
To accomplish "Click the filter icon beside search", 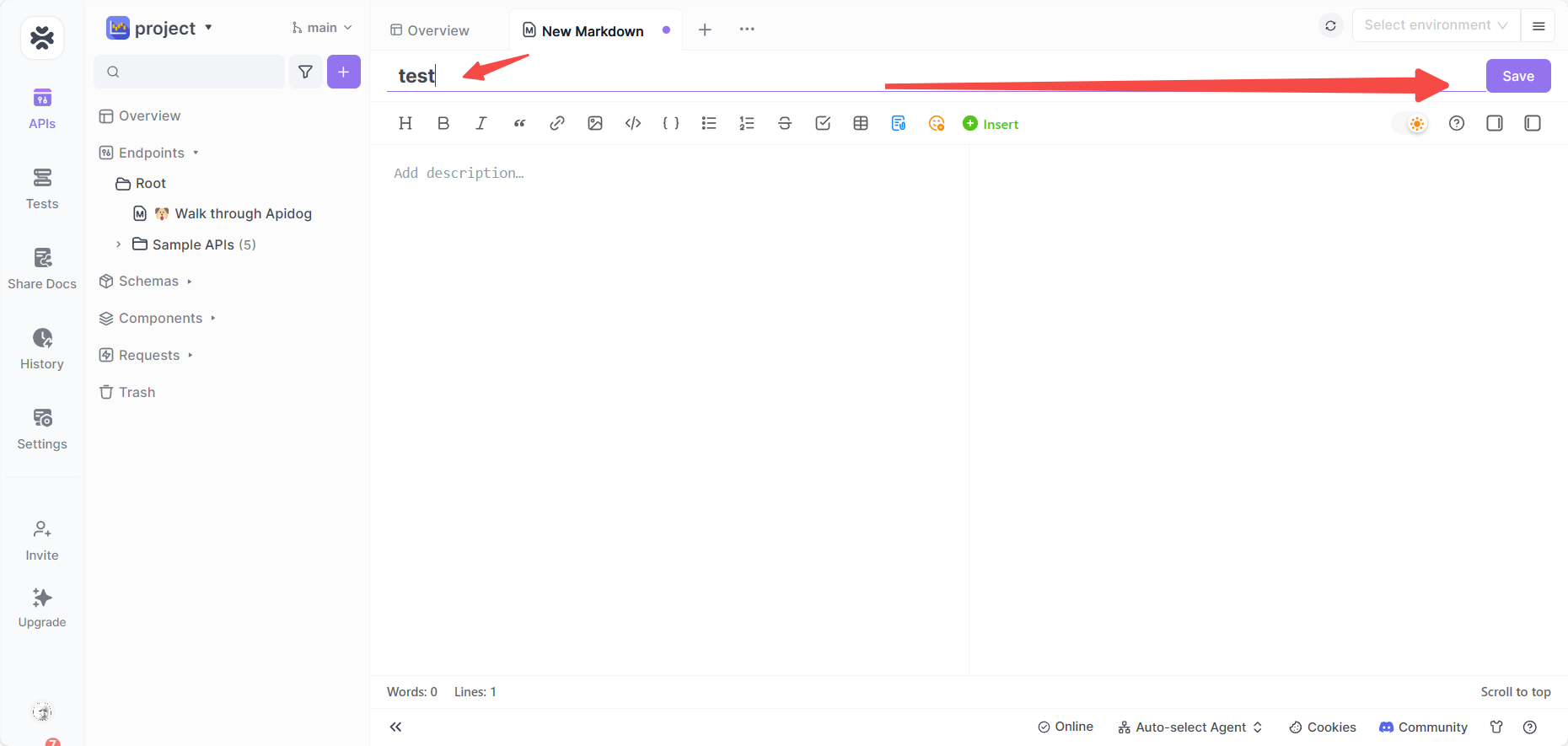I will pos(305,72).
